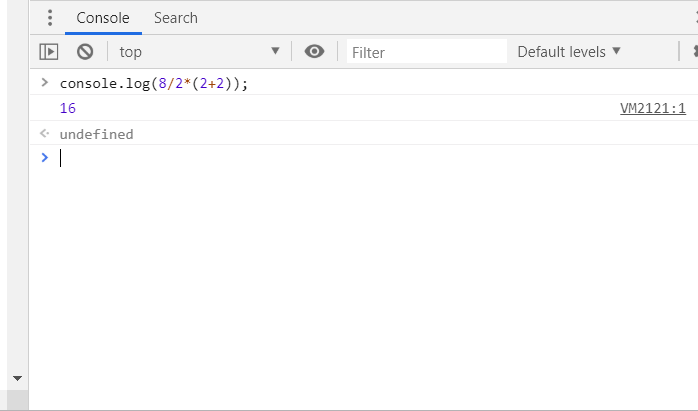Show the console sidebar
Screen dimensions: 698x411
click(48, 51)
